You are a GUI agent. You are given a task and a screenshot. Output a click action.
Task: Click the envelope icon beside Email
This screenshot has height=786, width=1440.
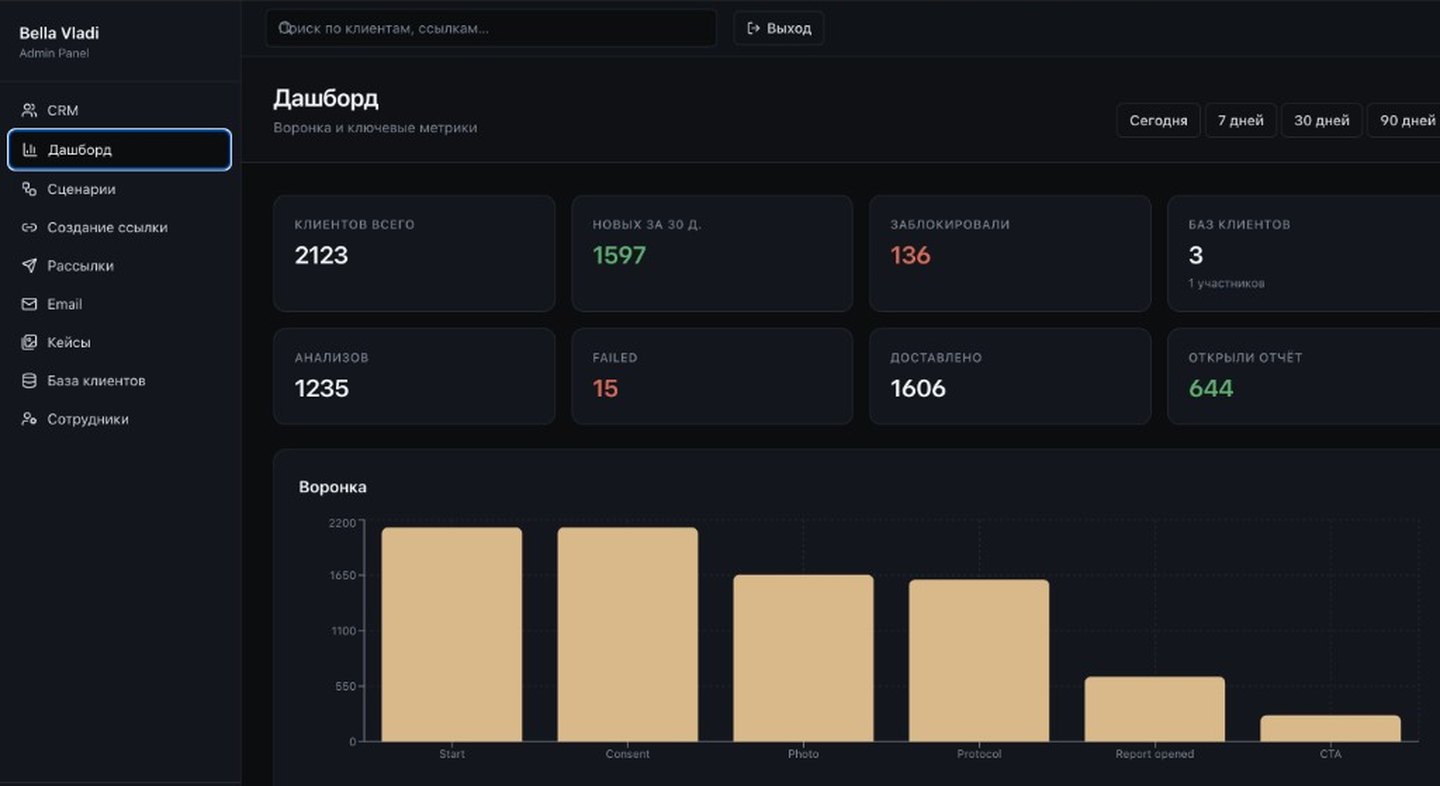click(29, 304)
